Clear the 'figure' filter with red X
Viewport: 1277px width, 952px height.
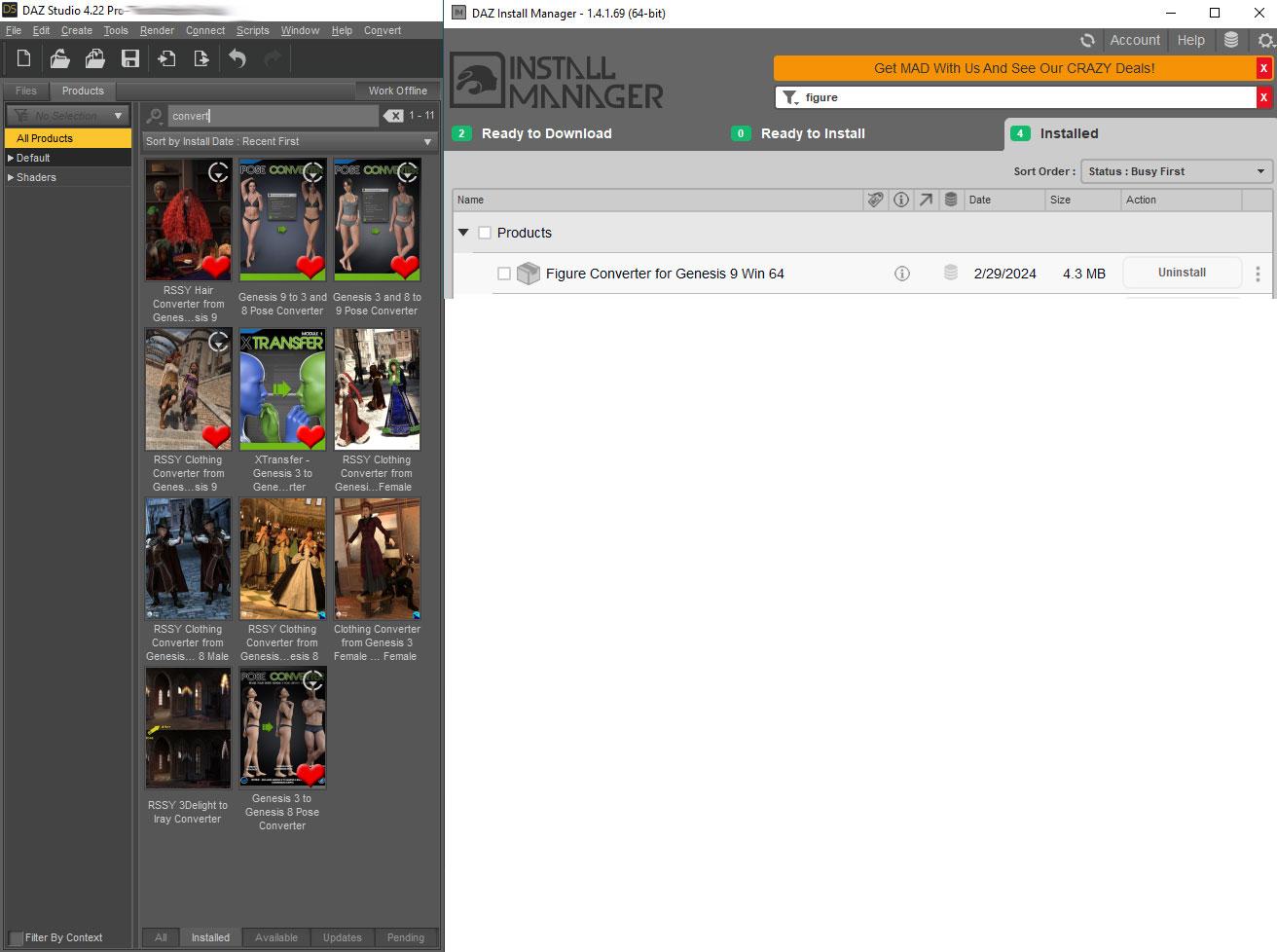[x=1264, y=97]
